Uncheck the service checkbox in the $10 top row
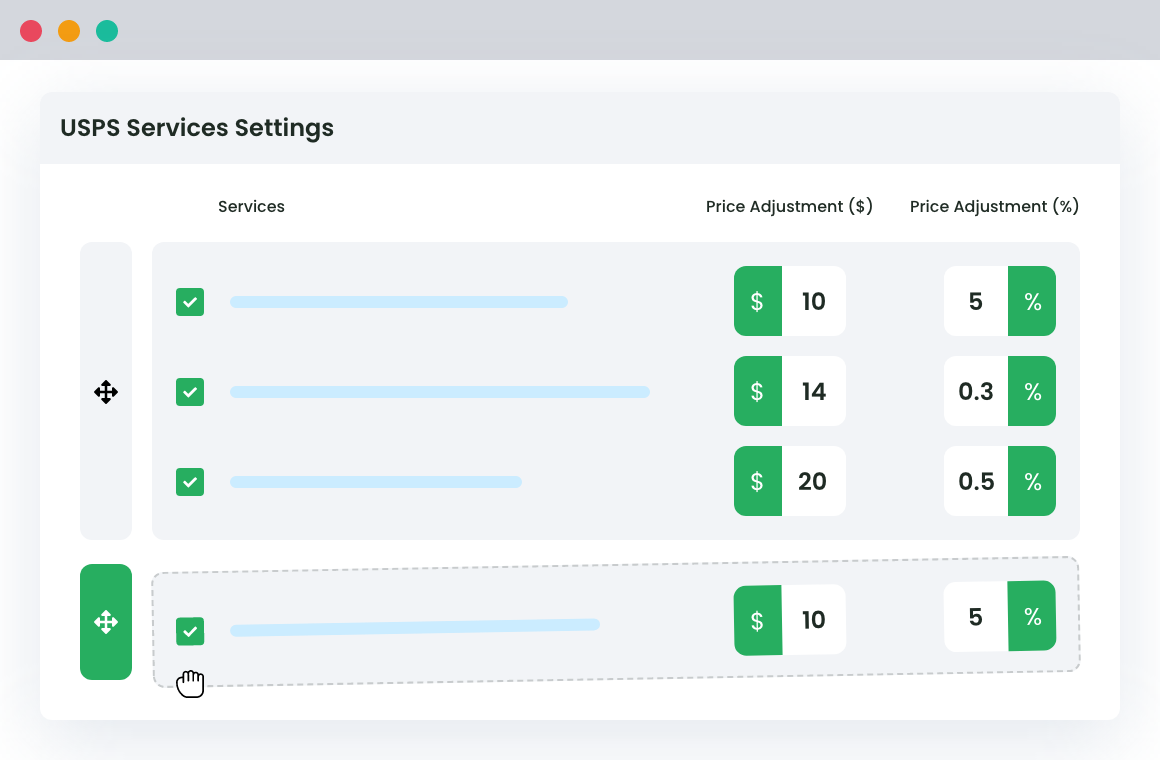The height and width of the screenshot is (760, 1160). coord(190,302)
